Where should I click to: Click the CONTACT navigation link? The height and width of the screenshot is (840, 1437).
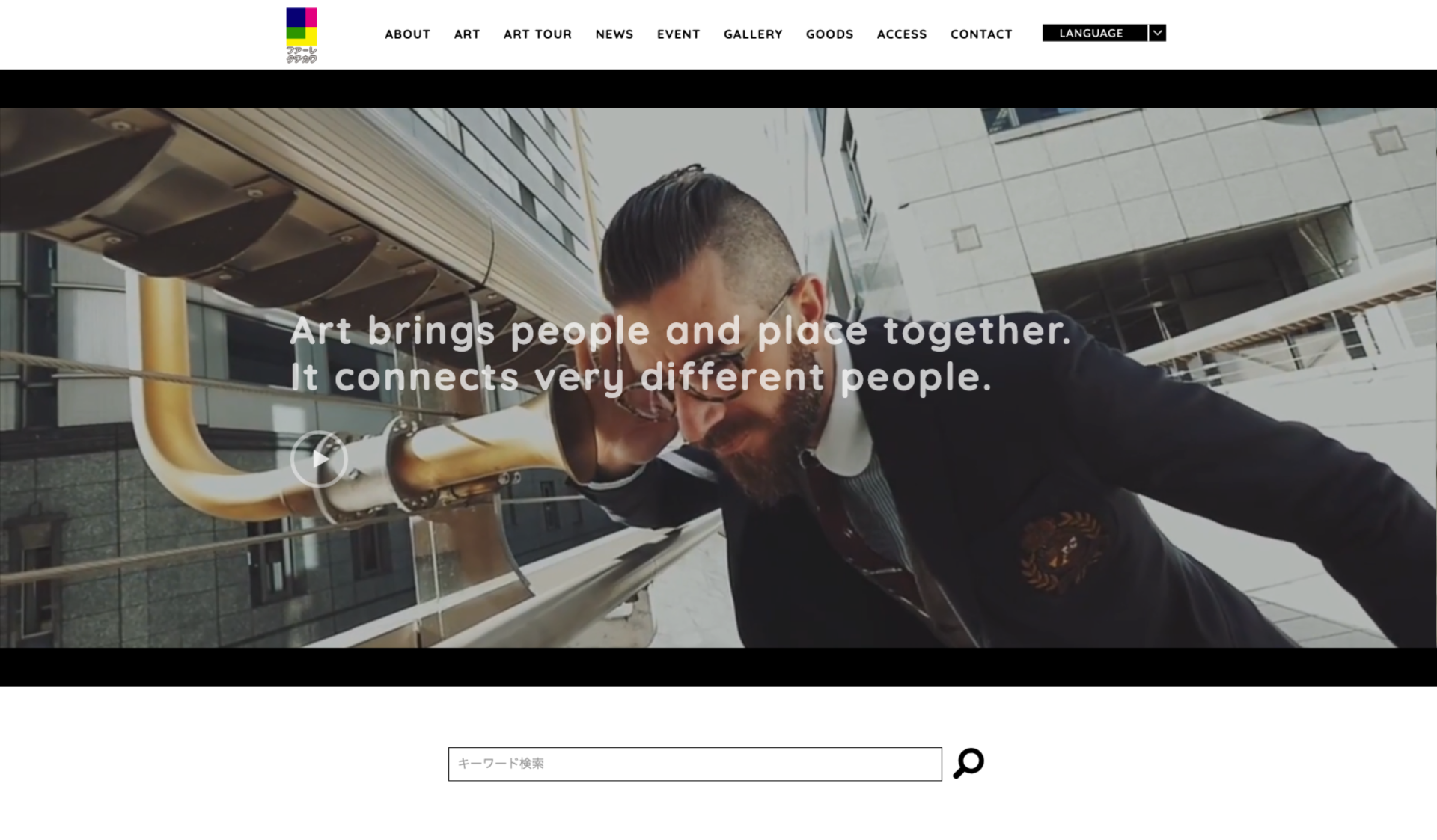[981, 34]
